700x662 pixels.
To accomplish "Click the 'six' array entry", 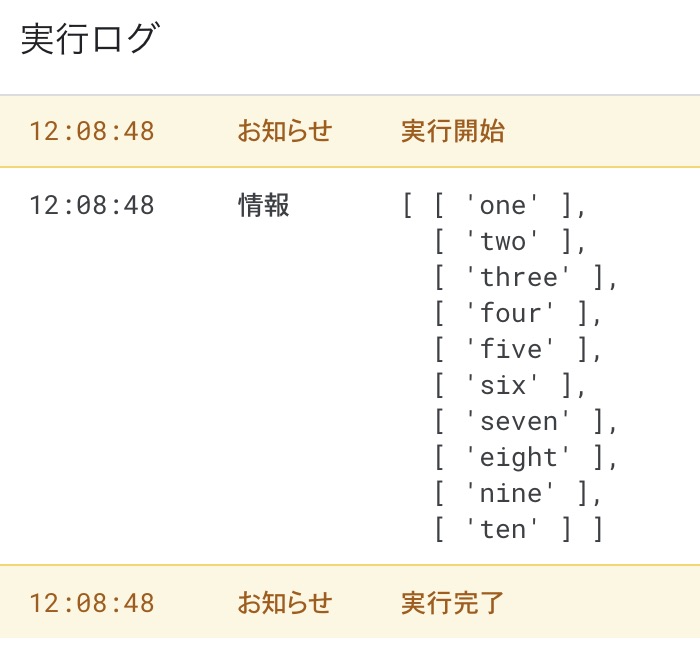I will 503,386.
